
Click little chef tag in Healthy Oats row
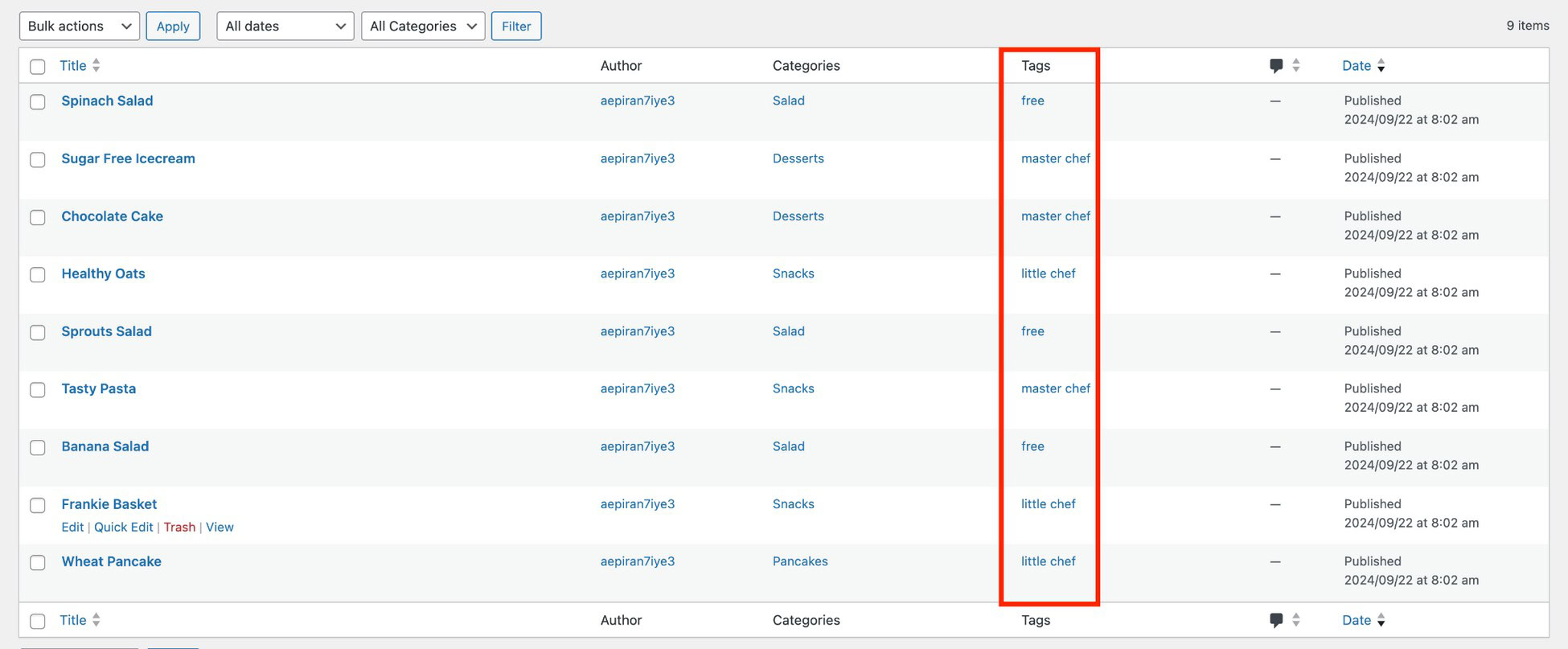tap(1048, 273)
